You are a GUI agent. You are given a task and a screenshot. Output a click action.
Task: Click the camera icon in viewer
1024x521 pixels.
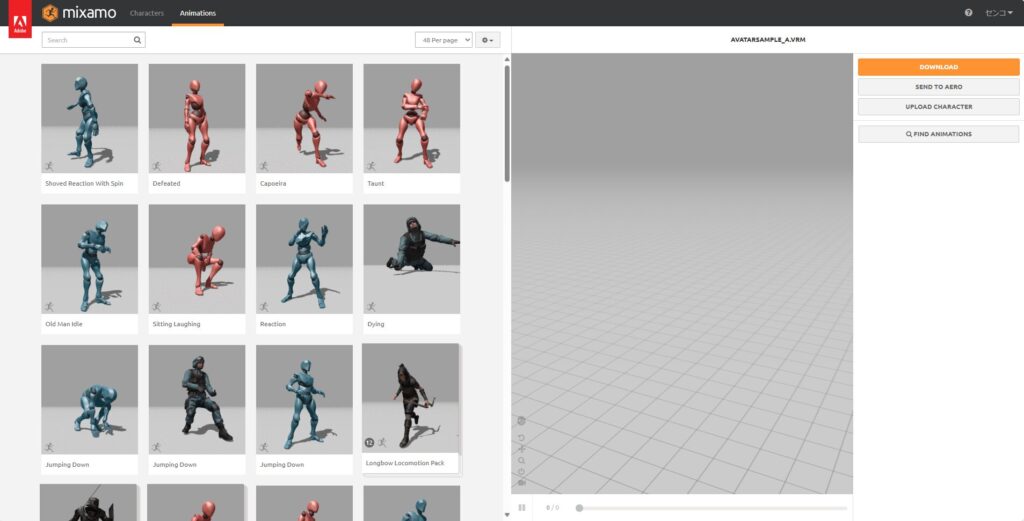pos(521,482)
